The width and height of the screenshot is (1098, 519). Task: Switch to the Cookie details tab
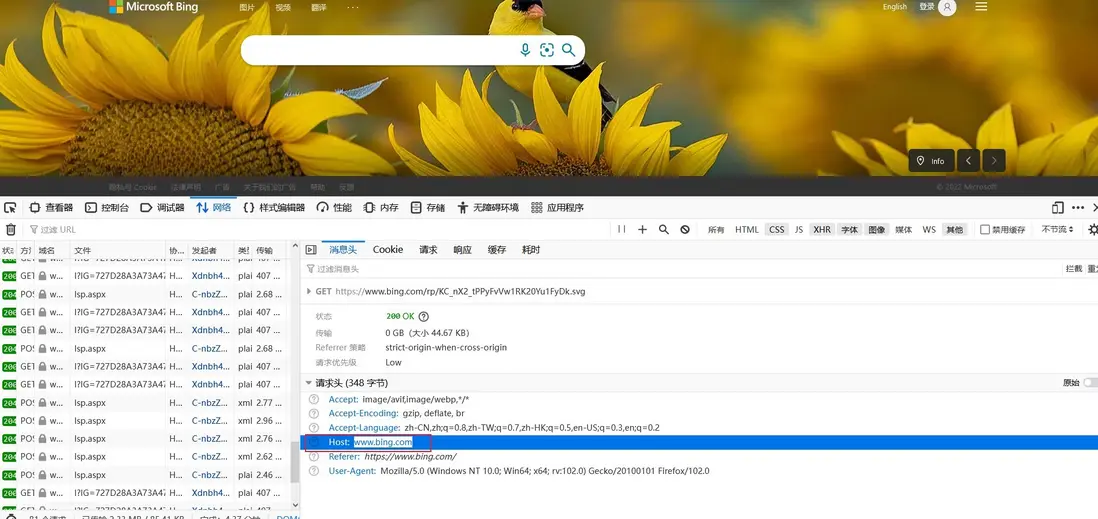click(x=388, y=249)
